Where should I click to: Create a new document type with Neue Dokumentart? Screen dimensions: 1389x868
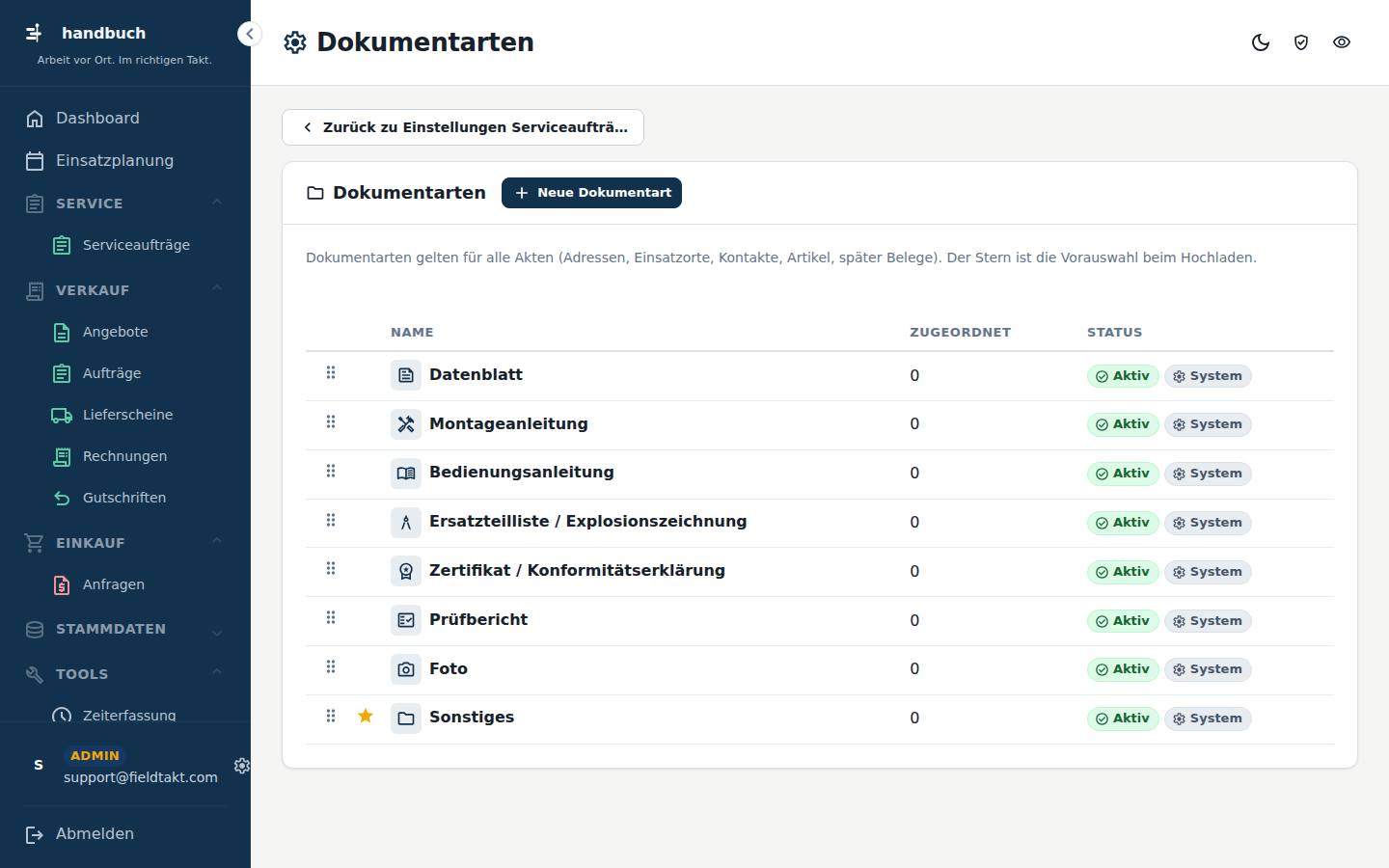coord(591,193)
